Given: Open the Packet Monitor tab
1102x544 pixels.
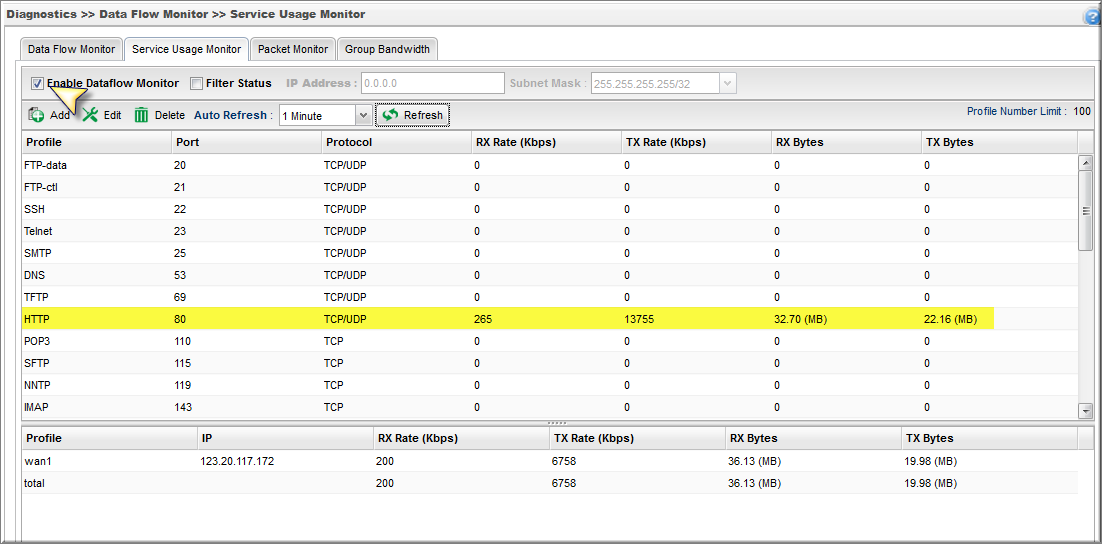Looking at the screenshot, I should pos(292,49).
